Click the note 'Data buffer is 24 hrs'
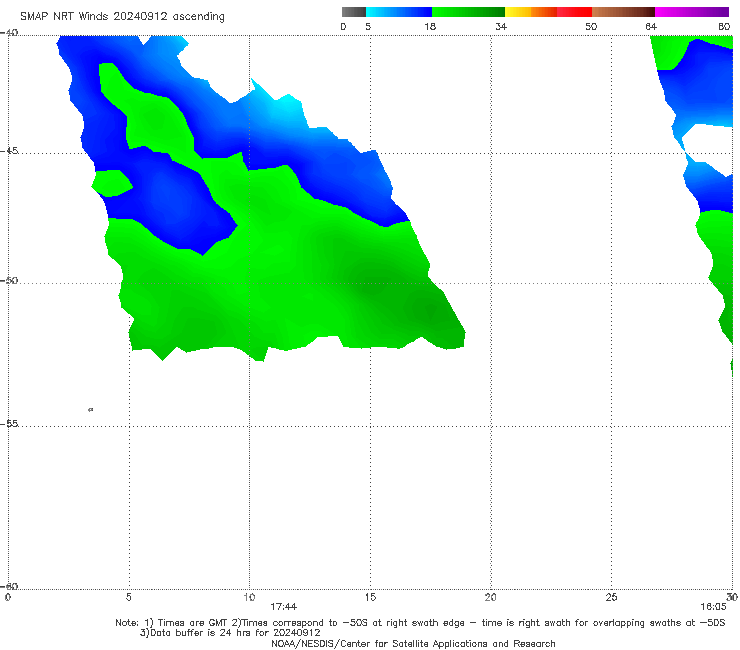The width and height of the screenshot is (740, 650). pyautogui.click(x=191, y=633)
